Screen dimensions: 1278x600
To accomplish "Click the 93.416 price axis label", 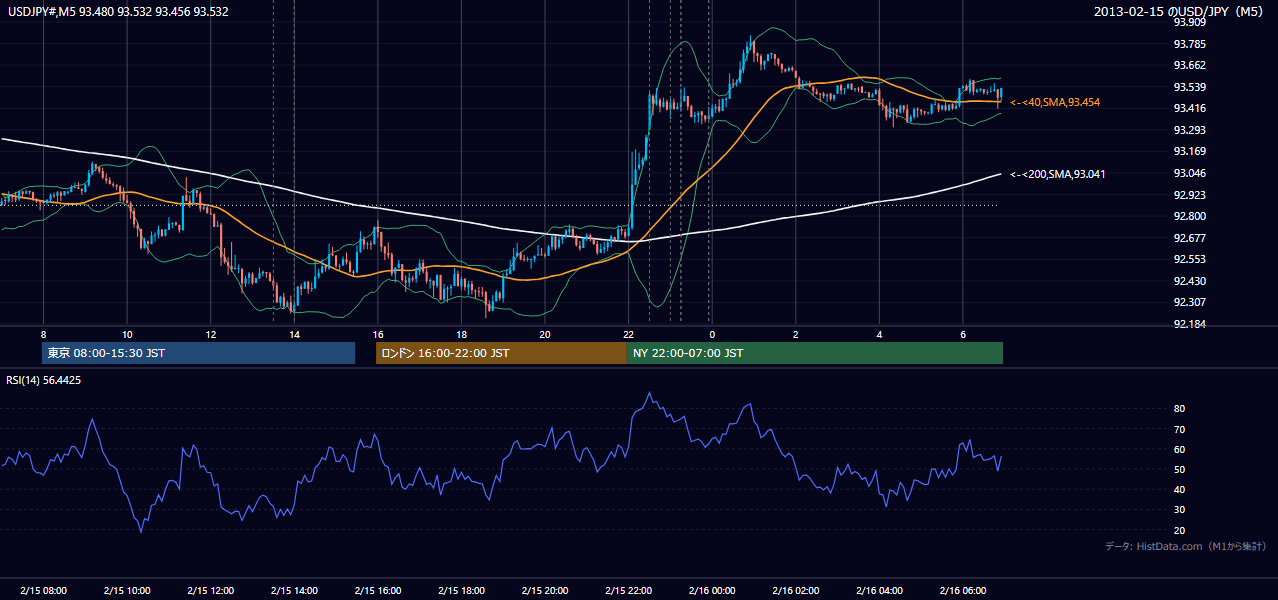I will pyautogui.click(x=1190, y=108).
